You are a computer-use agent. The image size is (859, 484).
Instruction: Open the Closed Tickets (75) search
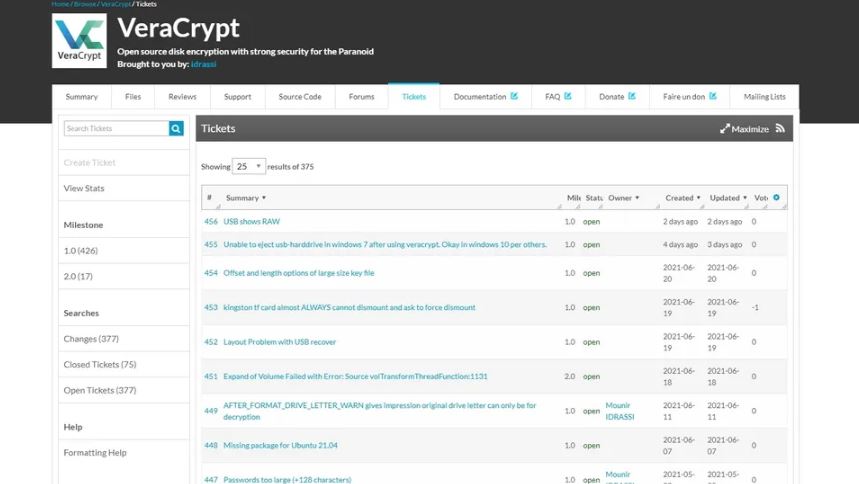click(100, 365)
